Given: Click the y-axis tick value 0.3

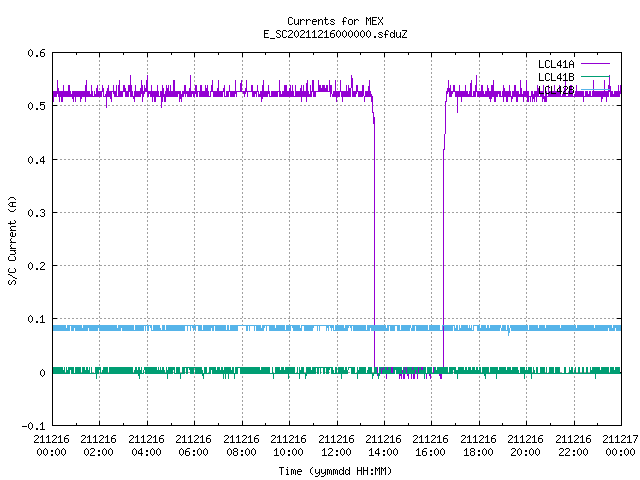Looking at the screenshot, I should tap(36, 213).
